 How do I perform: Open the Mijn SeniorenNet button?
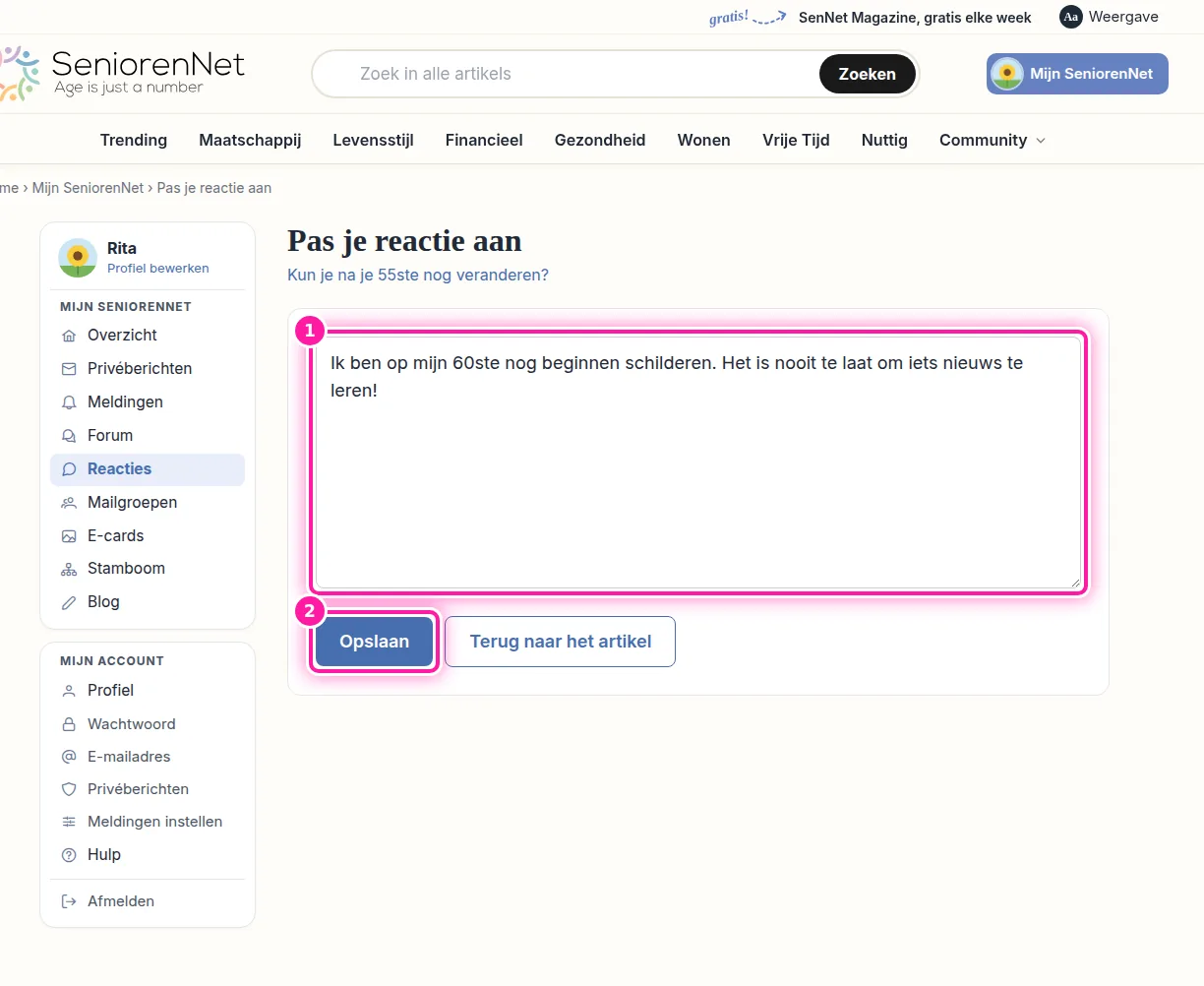(1077, 74)
